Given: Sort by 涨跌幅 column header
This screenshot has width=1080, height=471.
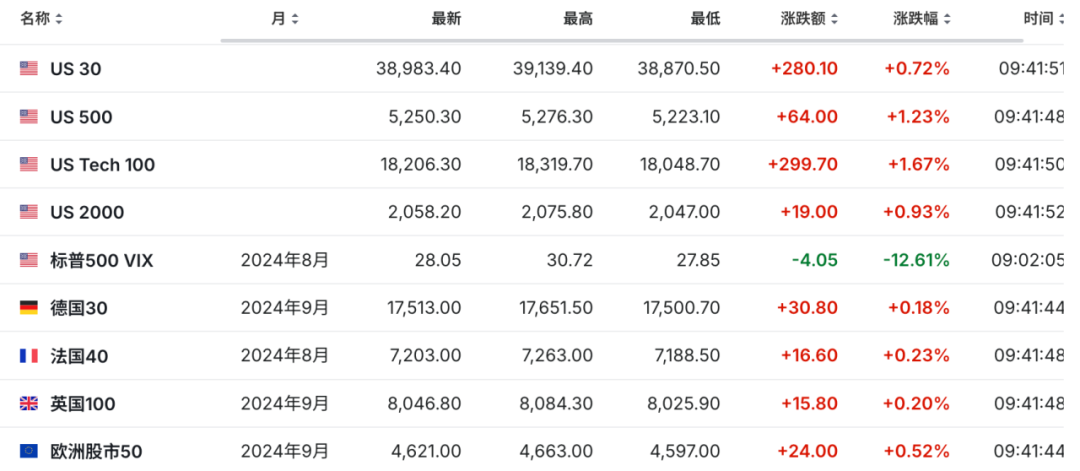Looking at the screenshot, I should point(922,19).
